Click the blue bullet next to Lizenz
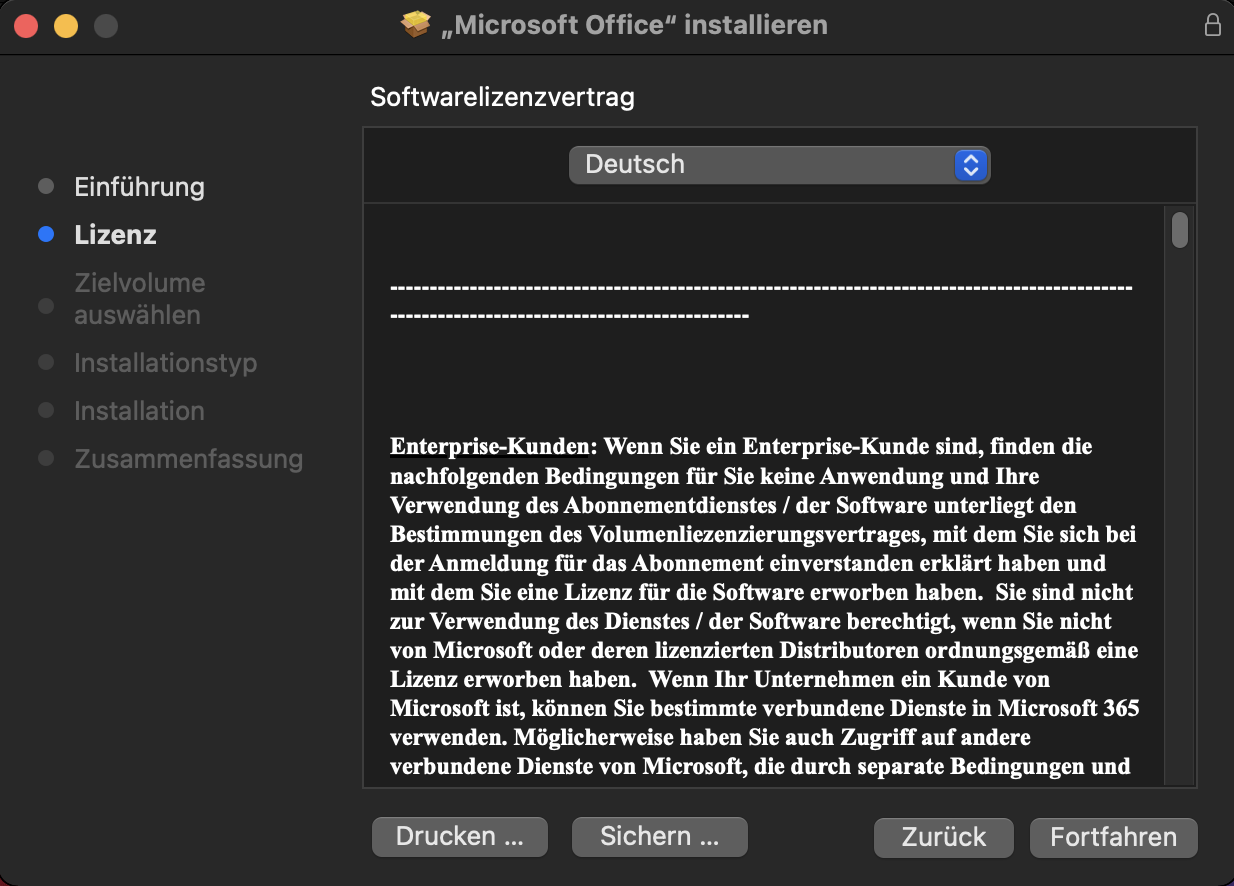This screenshot has width=1234, height=886. tap(45, 235)
